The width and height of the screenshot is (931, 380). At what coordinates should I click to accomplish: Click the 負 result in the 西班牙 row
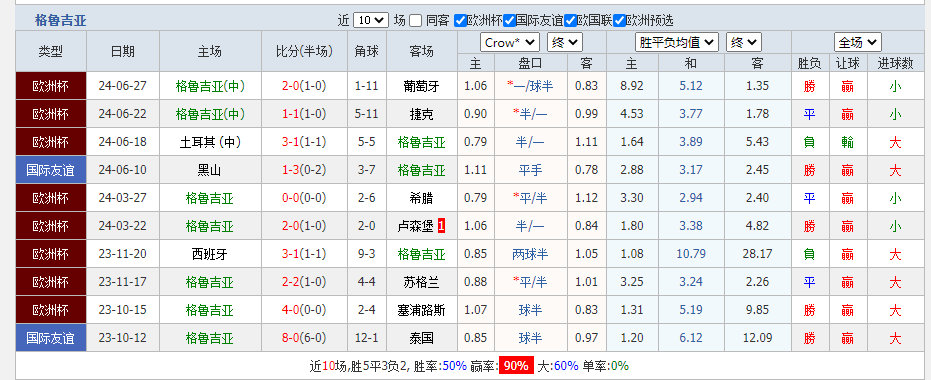pyautogui.click(x=809, y=254)
